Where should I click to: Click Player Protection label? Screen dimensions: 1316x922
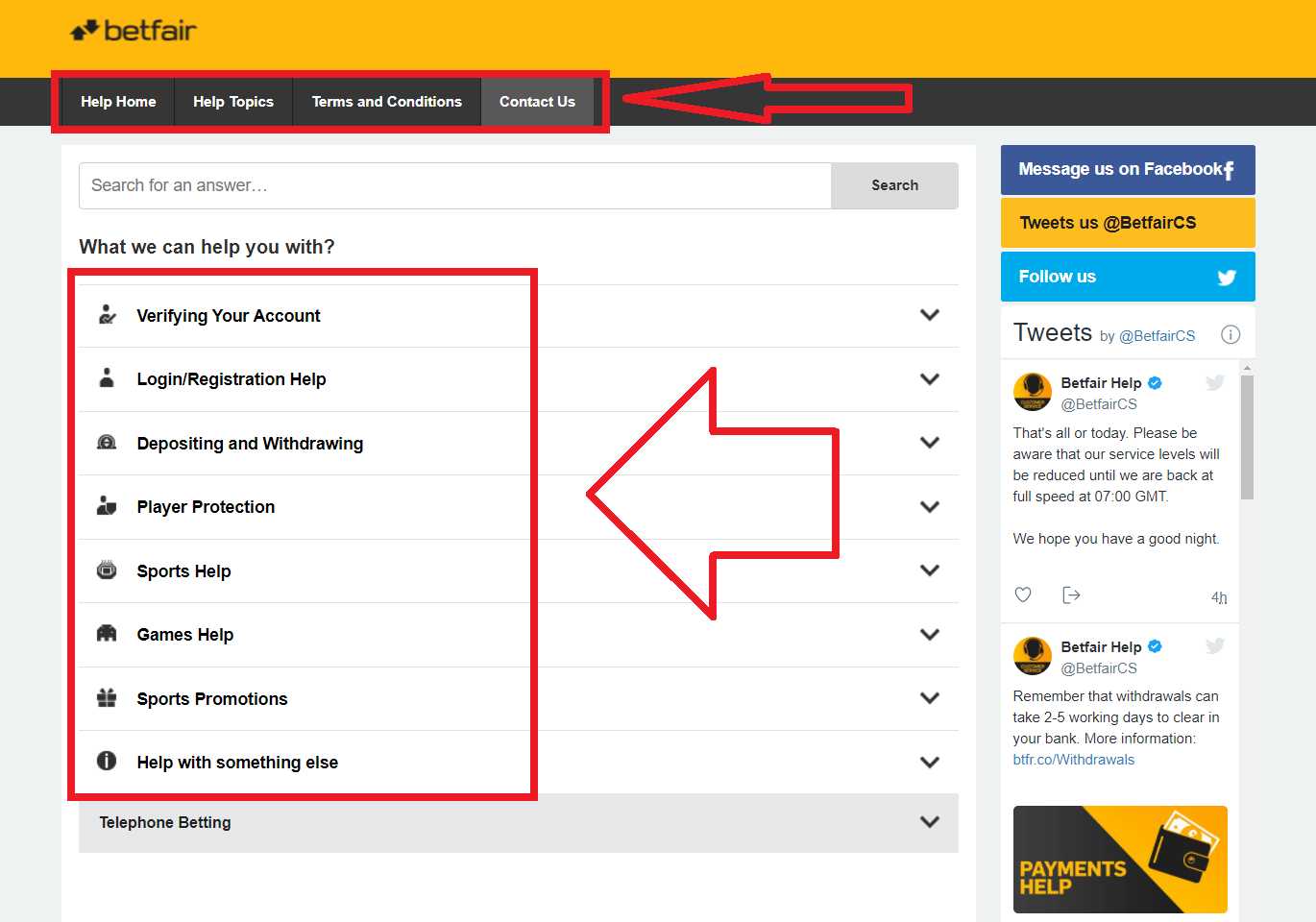[206, 507]
